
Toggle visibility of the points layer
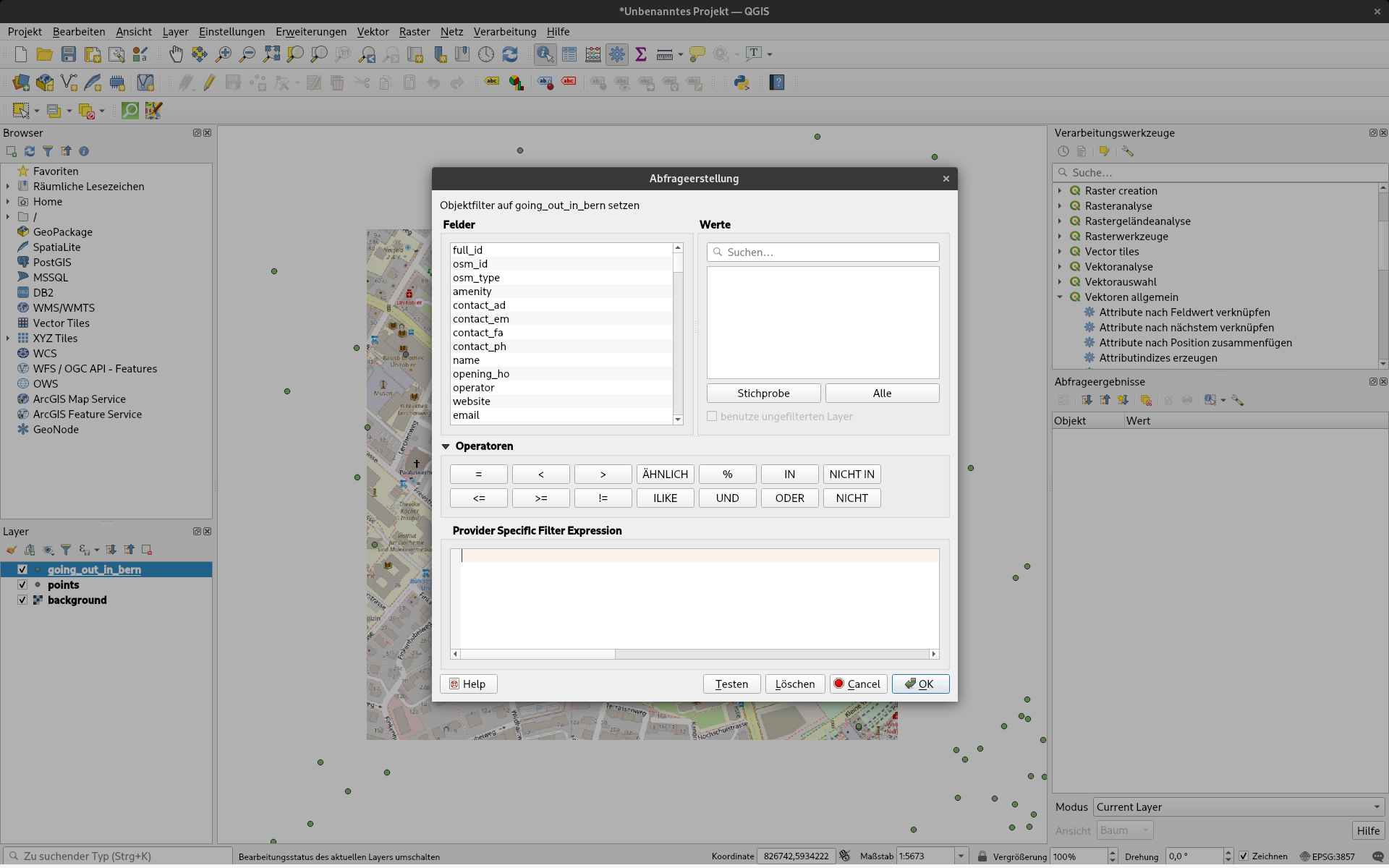pos(22,584)
